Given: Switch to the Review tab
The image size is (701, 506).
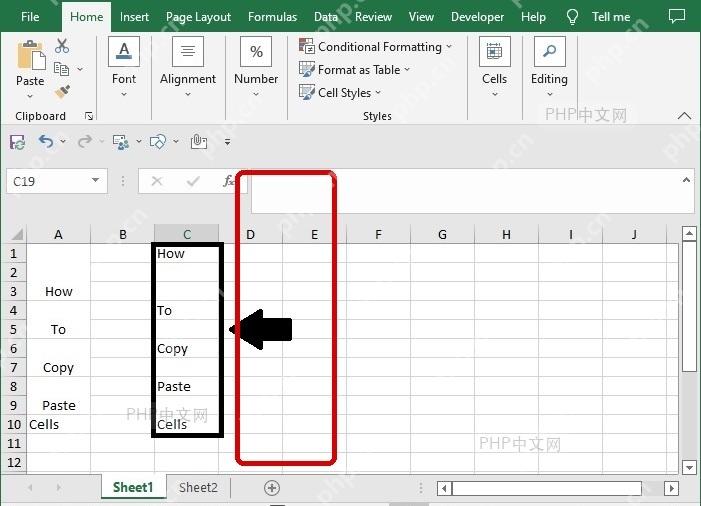Looking at the screenshot, I should tap(373, 17).
